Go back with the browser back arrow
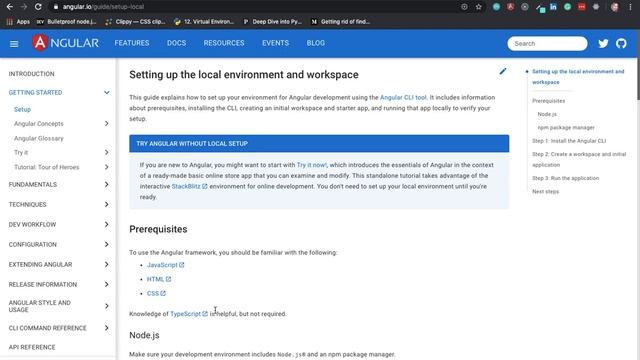 pyautogui.click(x=9, y=7)
